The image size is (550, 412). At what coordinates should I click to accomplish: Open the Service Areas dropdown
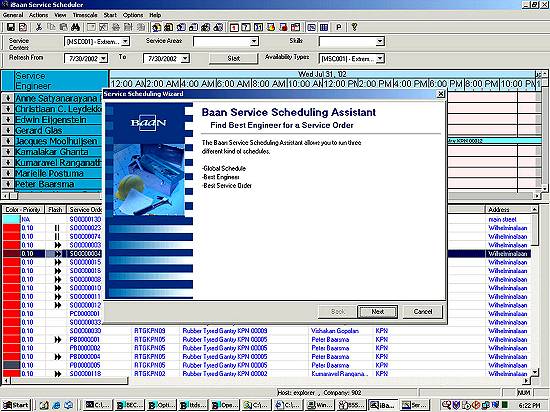pyautogui.click(x=254, y=42)
